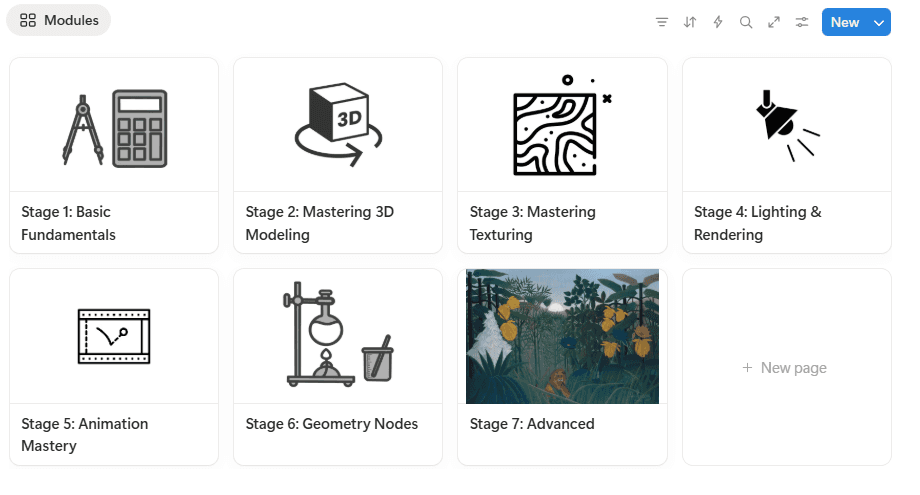
Task: Click the lightning bolt automations icon
Action: [x=718, y=22]
